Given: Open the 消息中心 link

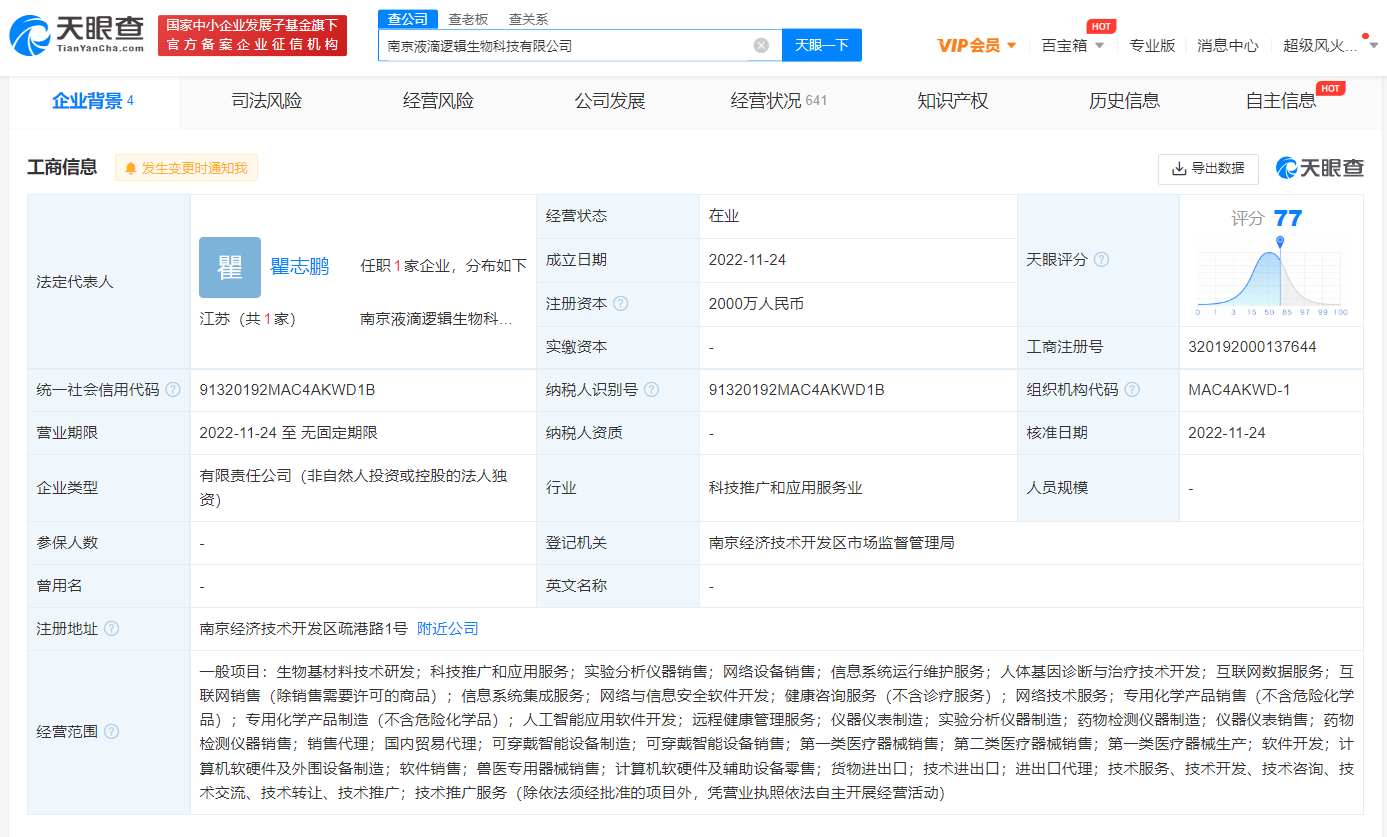Looking at the screenshot, I should 1227,45.
